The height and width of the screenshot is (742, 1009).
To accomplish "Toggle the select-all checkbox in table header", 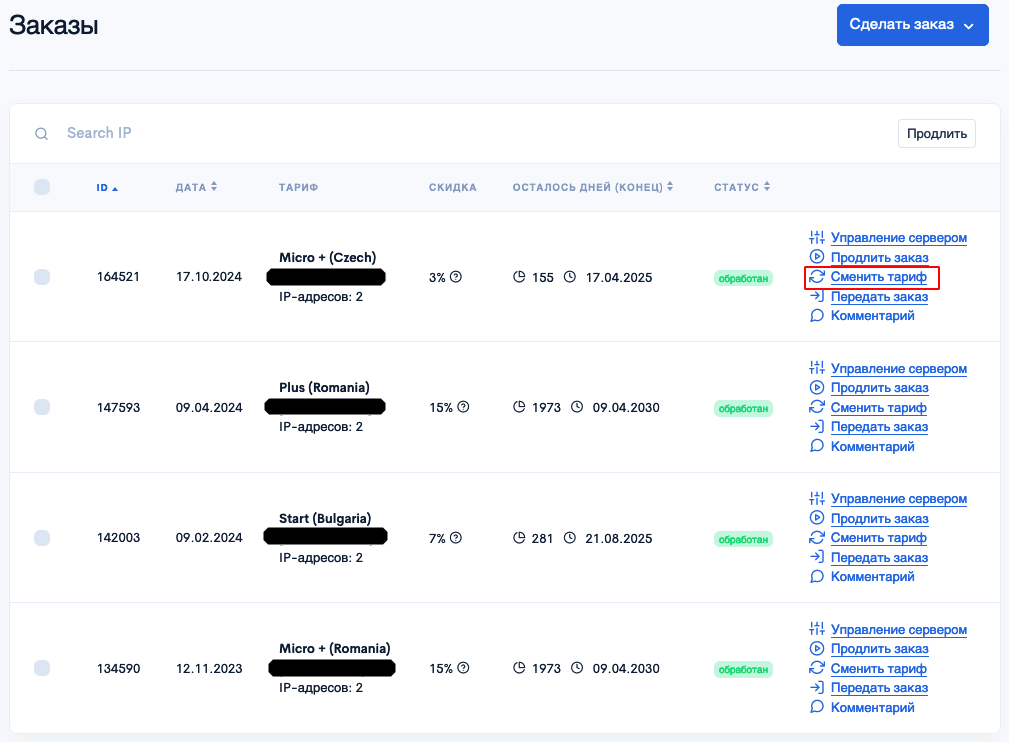I will [42, 187].
